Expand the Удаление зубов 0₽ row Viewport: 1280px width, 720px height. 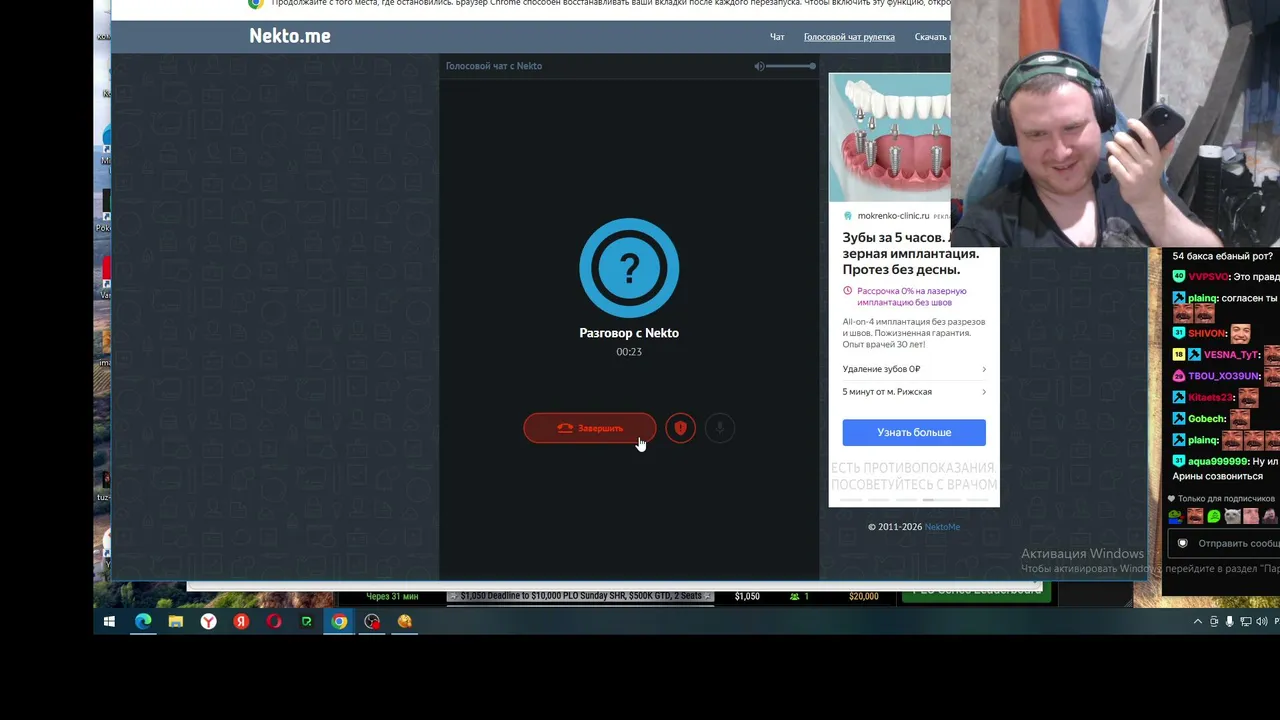coord(914,369)
